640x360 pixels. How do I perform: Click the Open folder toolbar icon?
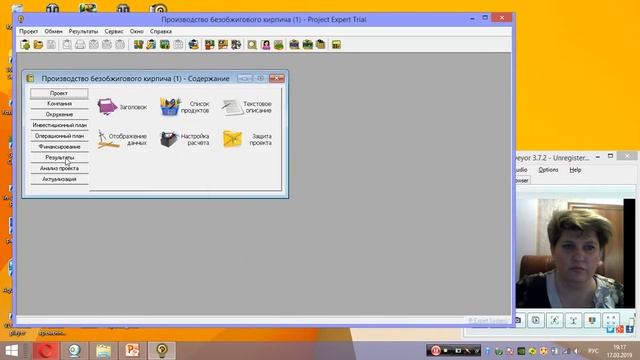tap(38, 44)
